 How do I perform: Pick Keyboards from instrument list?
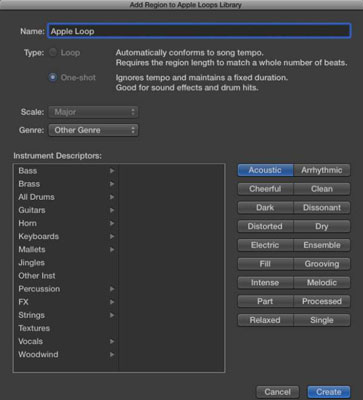[x=66, y=236]
